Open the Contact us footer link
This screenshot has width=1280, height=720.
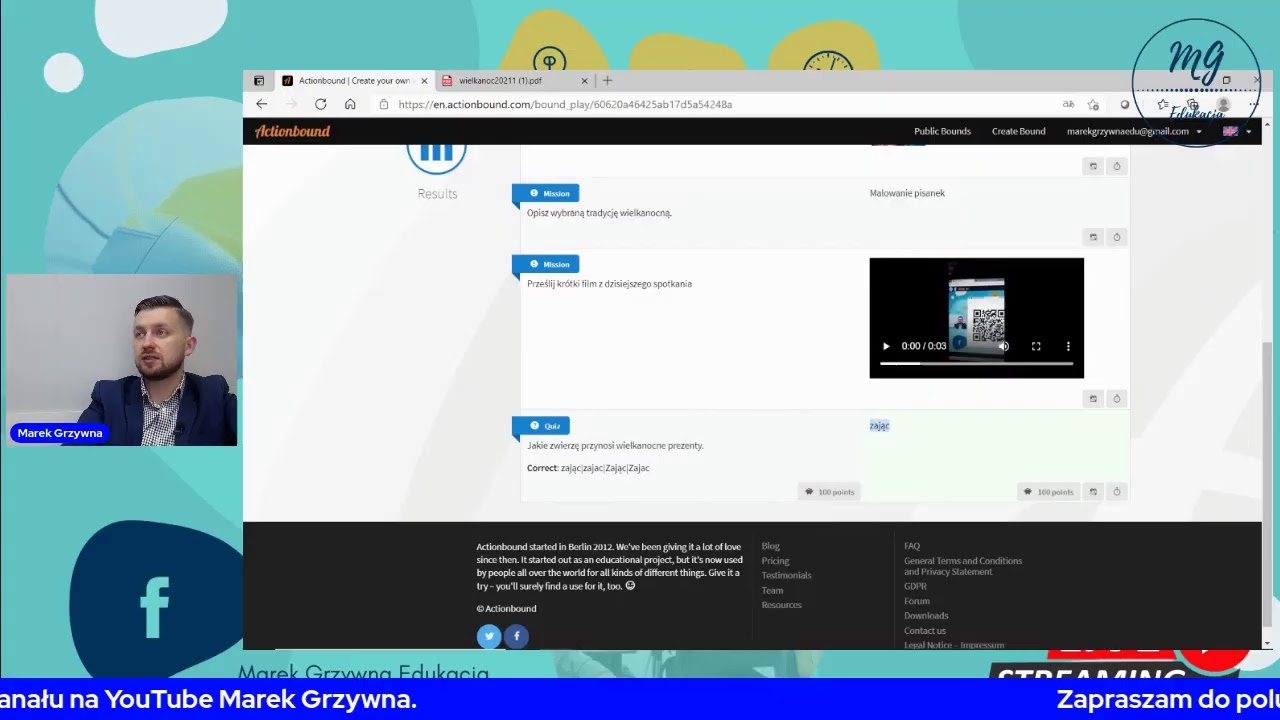pos(925,631)
